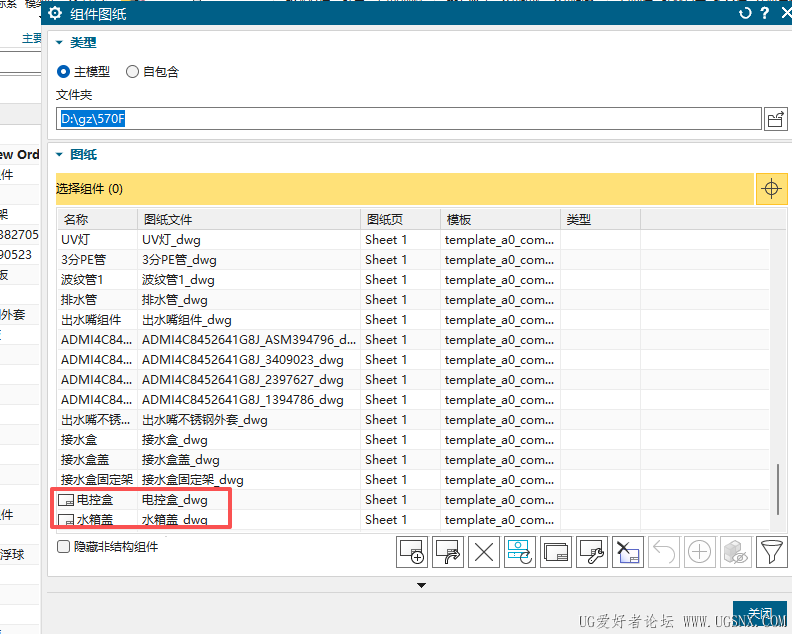Click the create drawing icon with plus
Screen dimensions: 792x634
click(412, 552)
